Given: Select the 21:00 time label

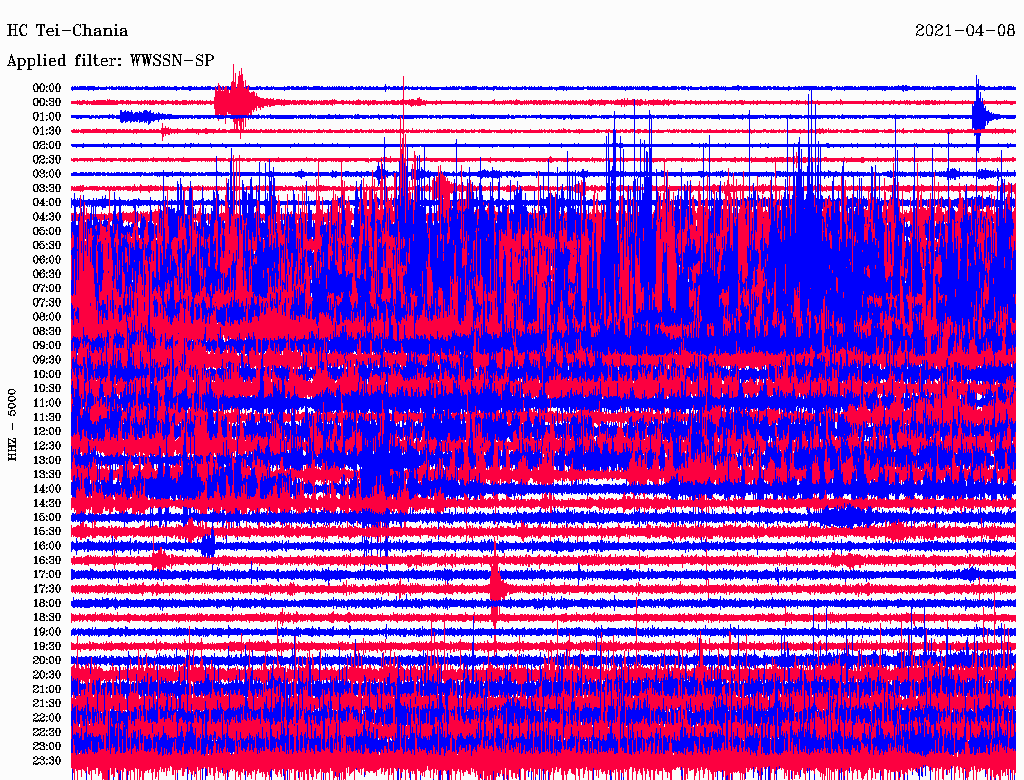Looking at the screenshot, I should (x=48, y=689).
